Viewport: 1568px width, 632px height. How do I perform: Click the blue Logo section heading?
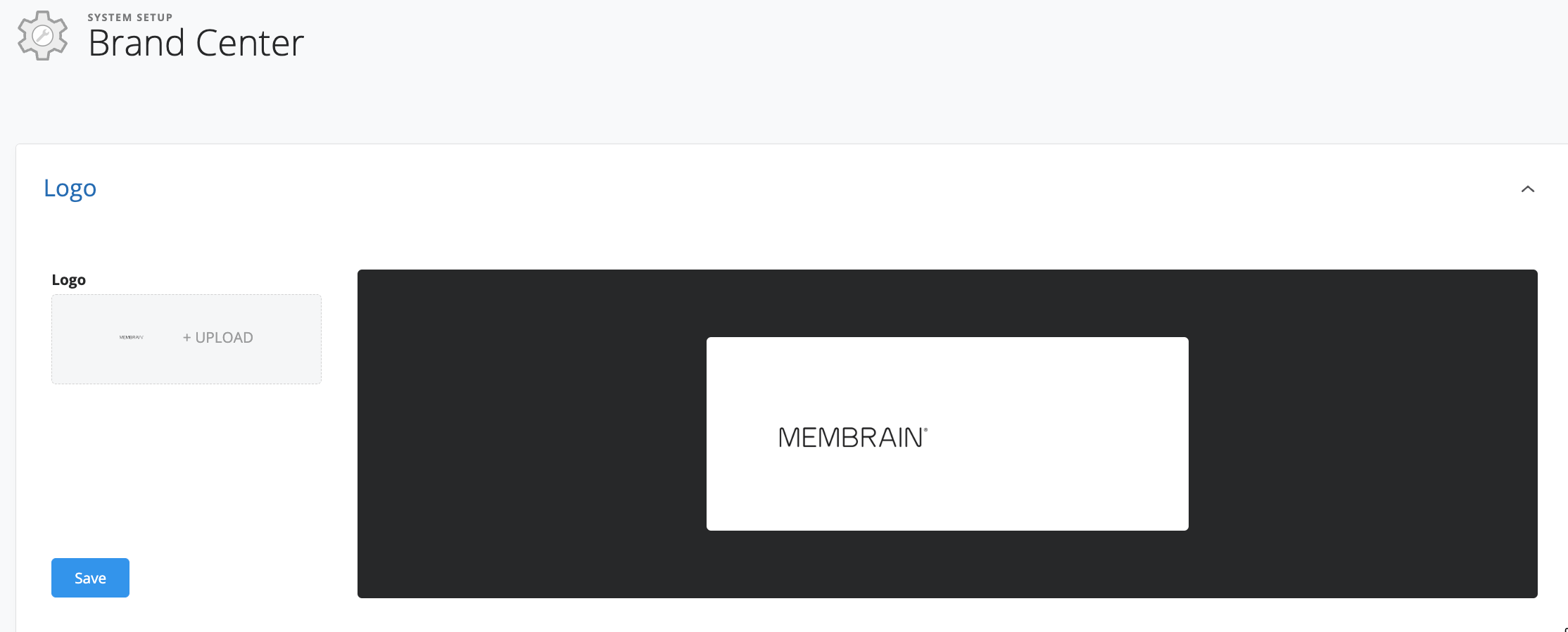70,189
